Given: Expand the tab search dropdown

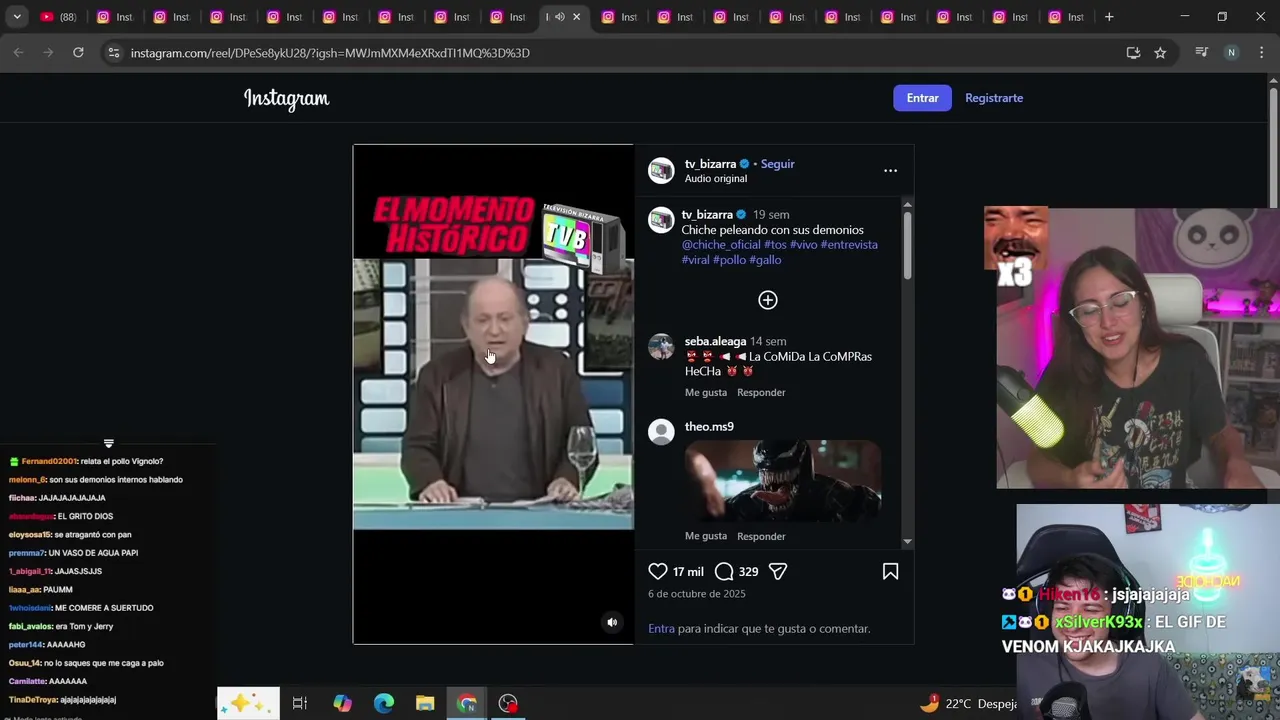Looking at the screenshot, I should [16, 17].
